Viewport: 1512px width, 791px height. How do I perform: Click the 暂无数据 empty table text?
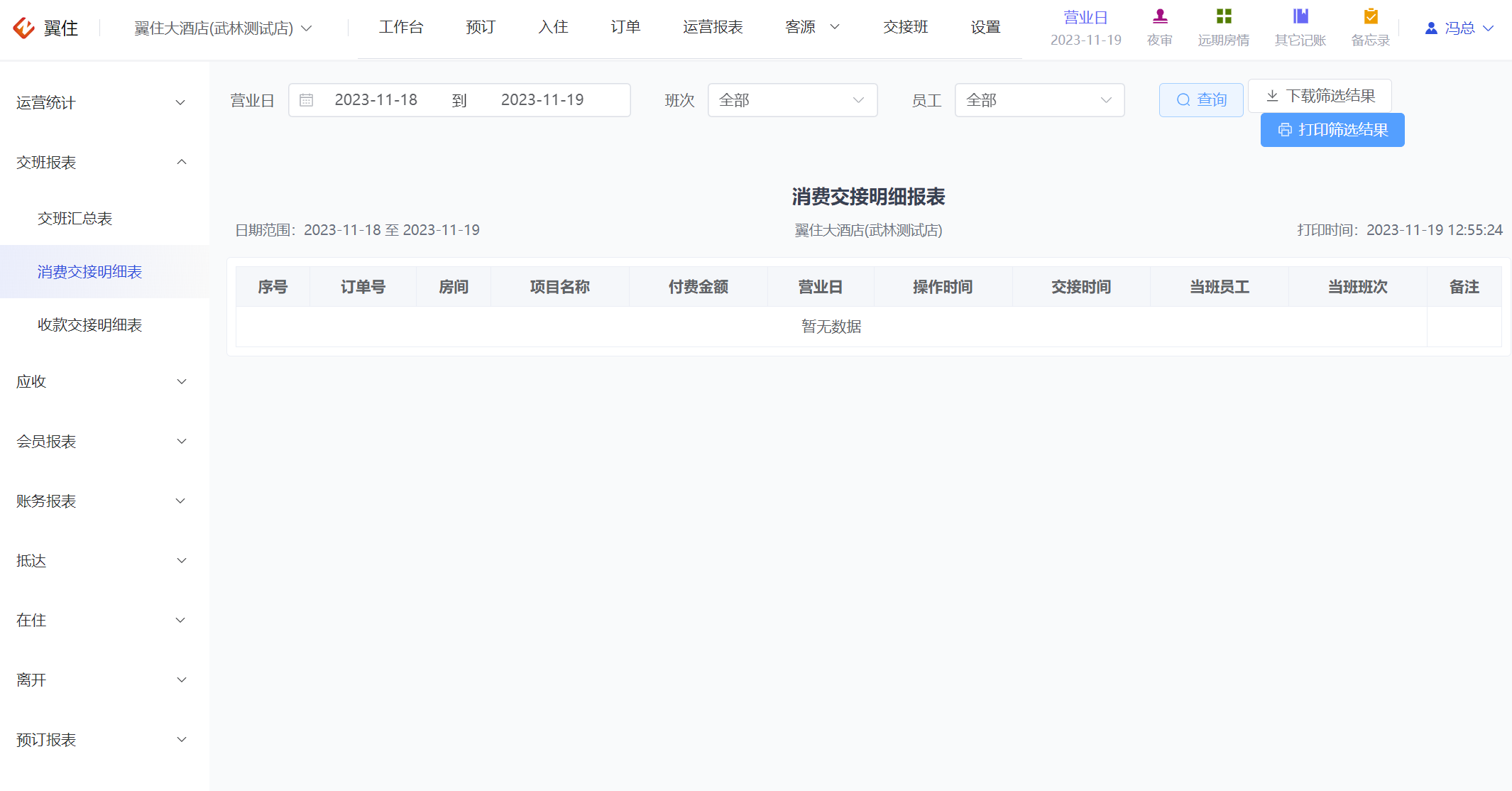(831, 327)
